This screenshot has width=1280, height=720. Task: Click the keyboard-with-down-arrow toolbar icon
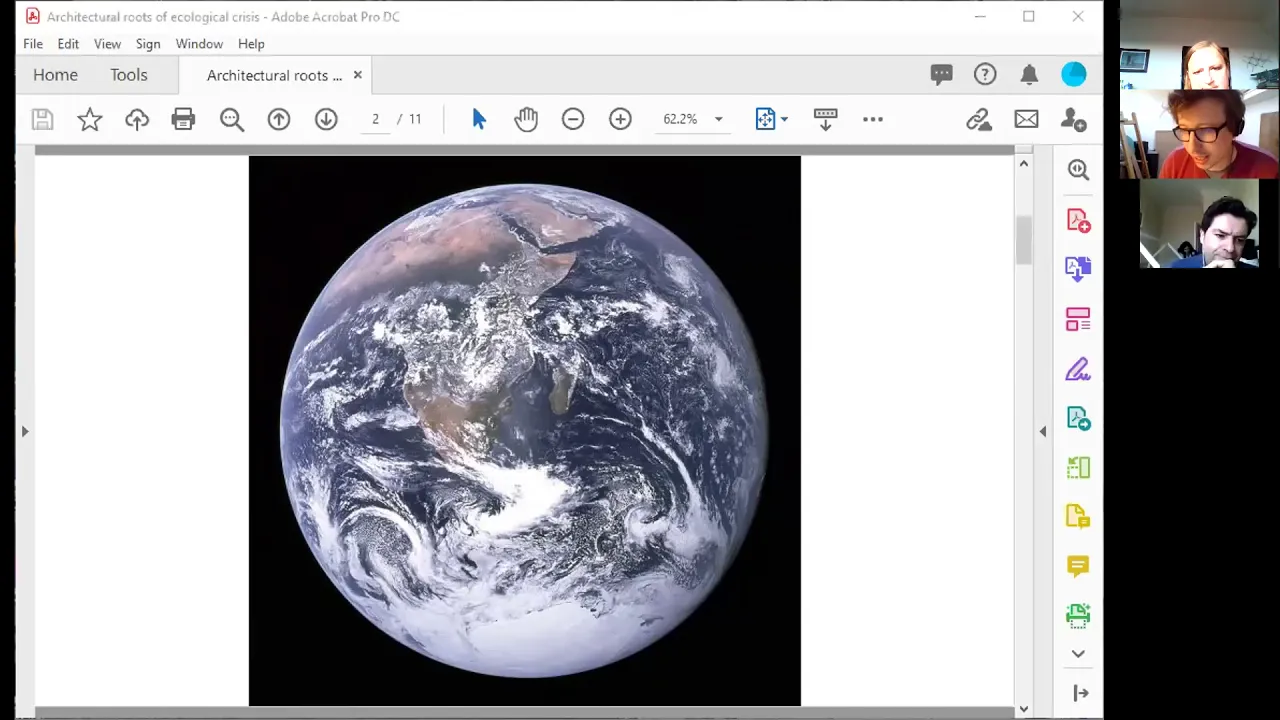click(x=825, y=120)
